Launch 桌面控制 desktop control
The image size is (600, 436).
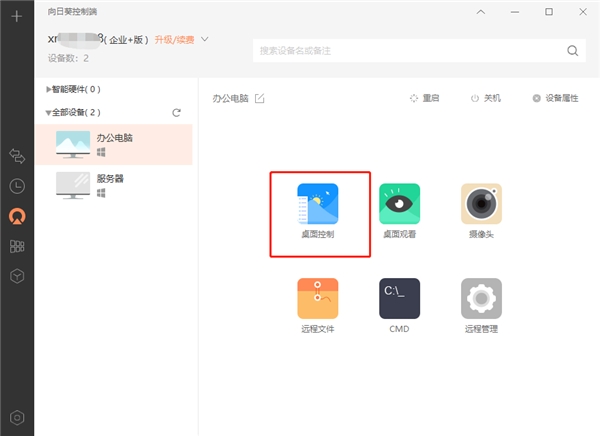(x=318, y=211)
